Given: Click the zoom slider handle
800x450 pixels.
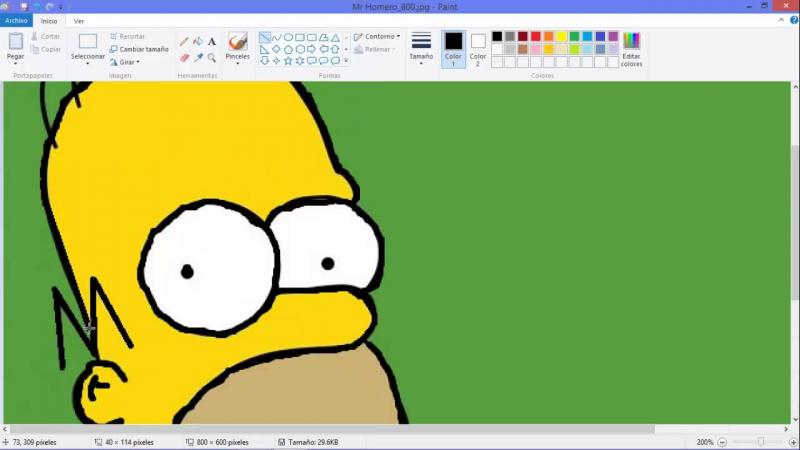Looking at the screenshot, I should pos(761,442).
